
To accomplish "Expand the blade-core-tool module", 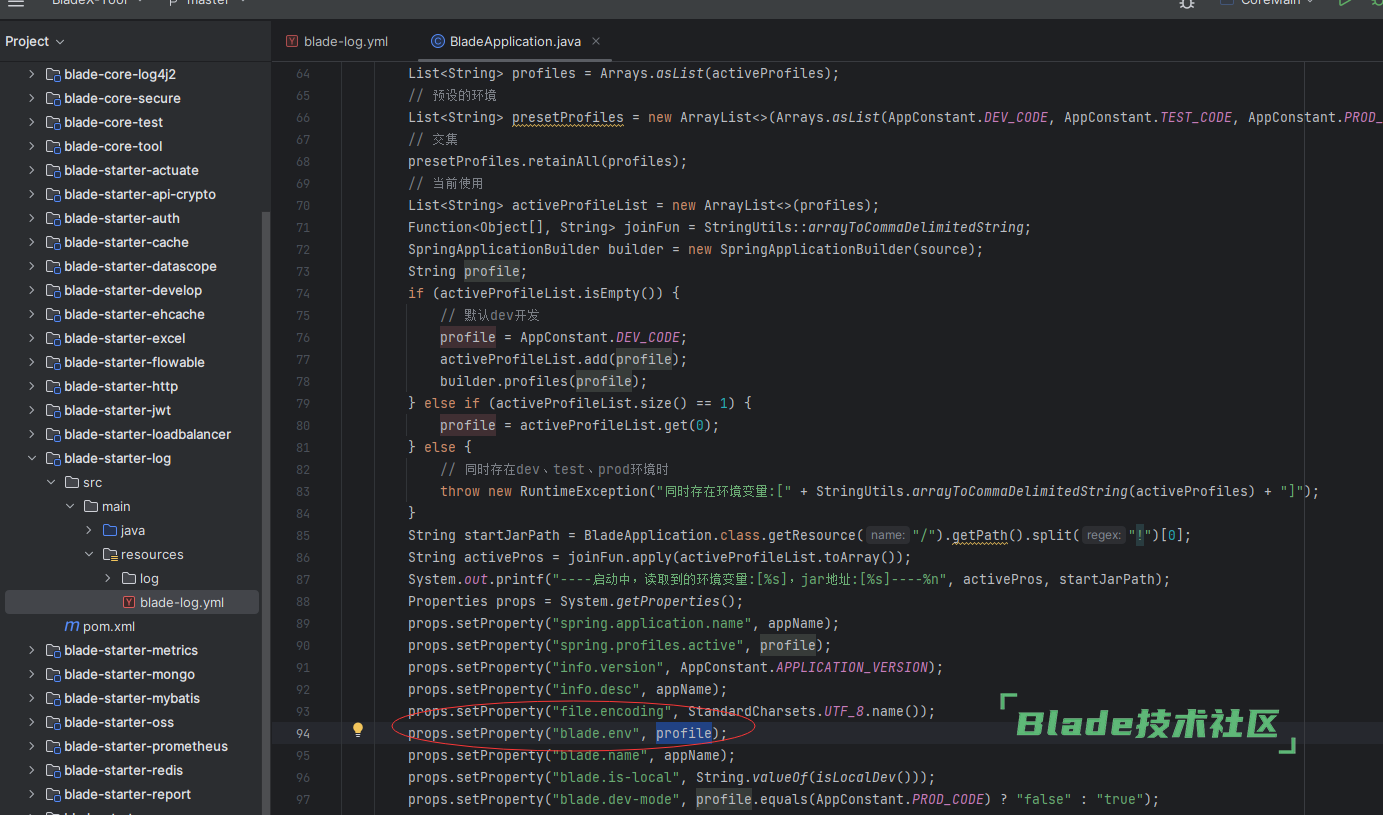I will coord(31,146).
